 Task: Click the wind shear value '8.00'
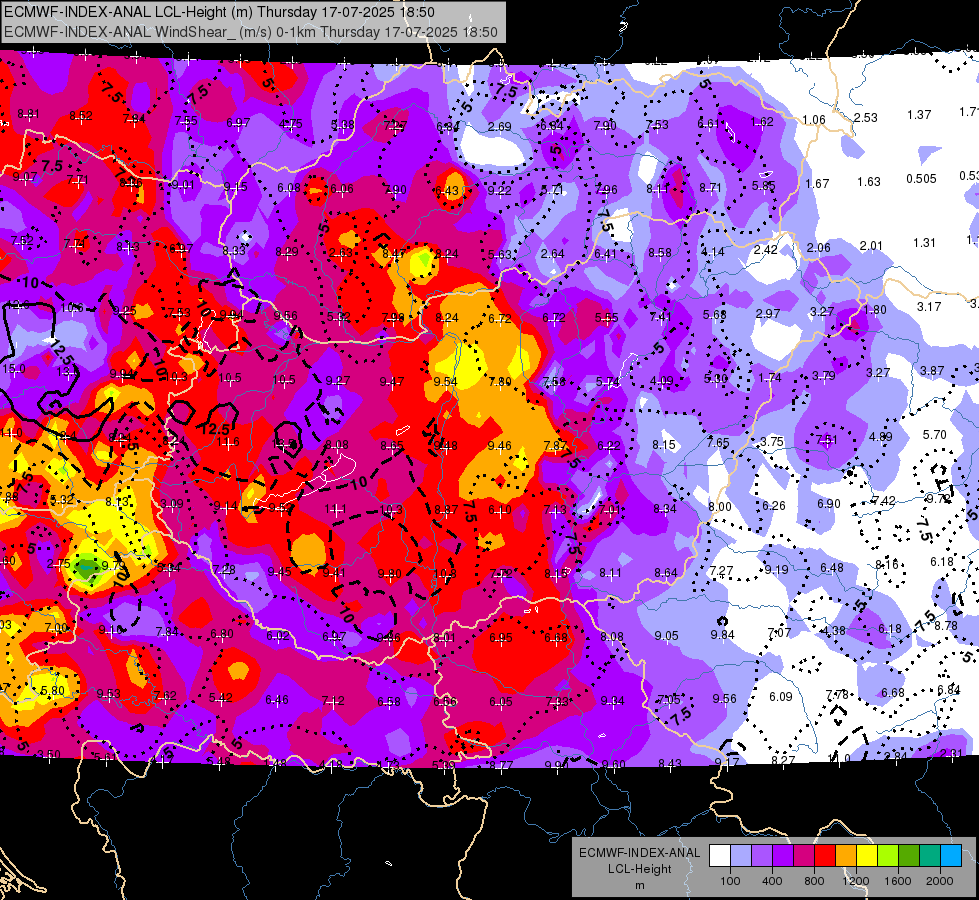coord(719,507)
